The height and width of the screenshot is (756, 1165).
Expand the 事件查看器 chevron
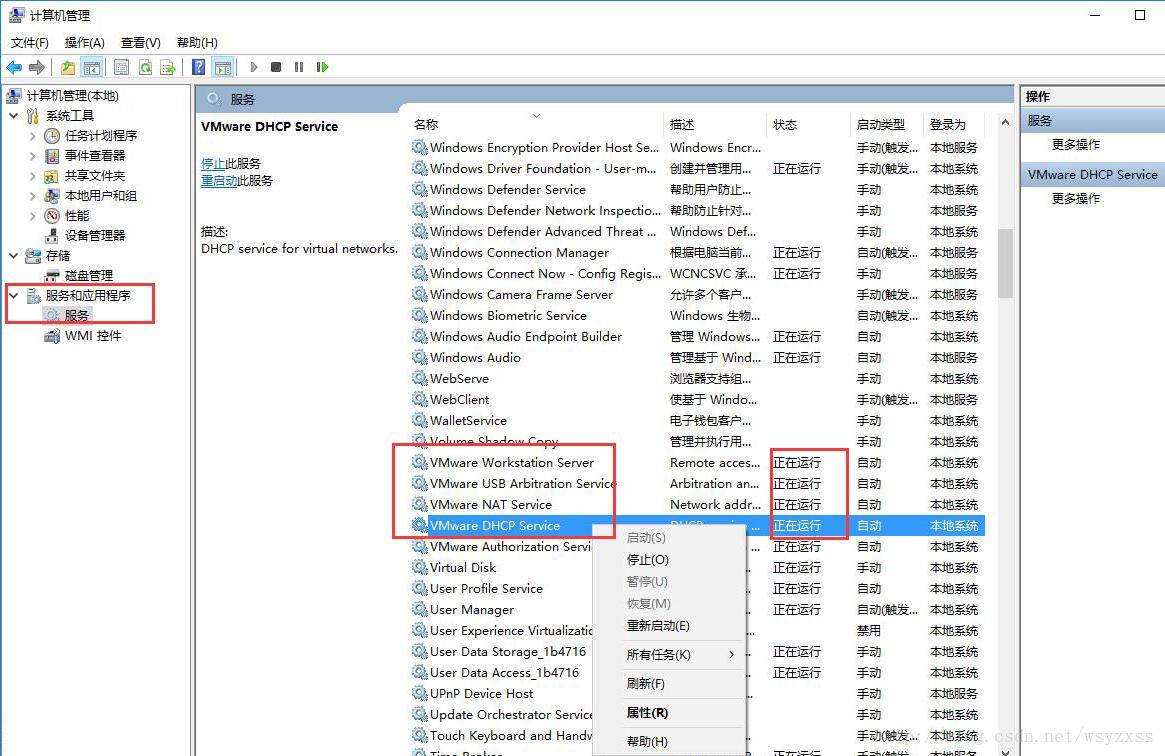pyautogui.click(x=32, y=156)
